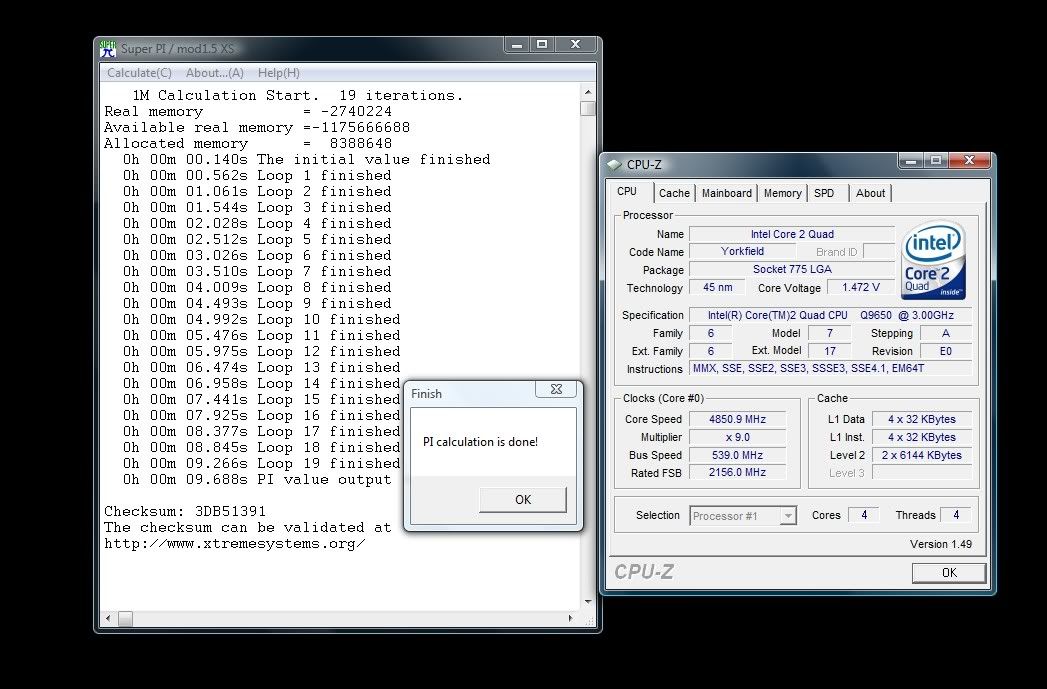This screenshot has height=689, width=1047.
Task: Click the 'Loop 1 finished' line
Action: point(257,175)
